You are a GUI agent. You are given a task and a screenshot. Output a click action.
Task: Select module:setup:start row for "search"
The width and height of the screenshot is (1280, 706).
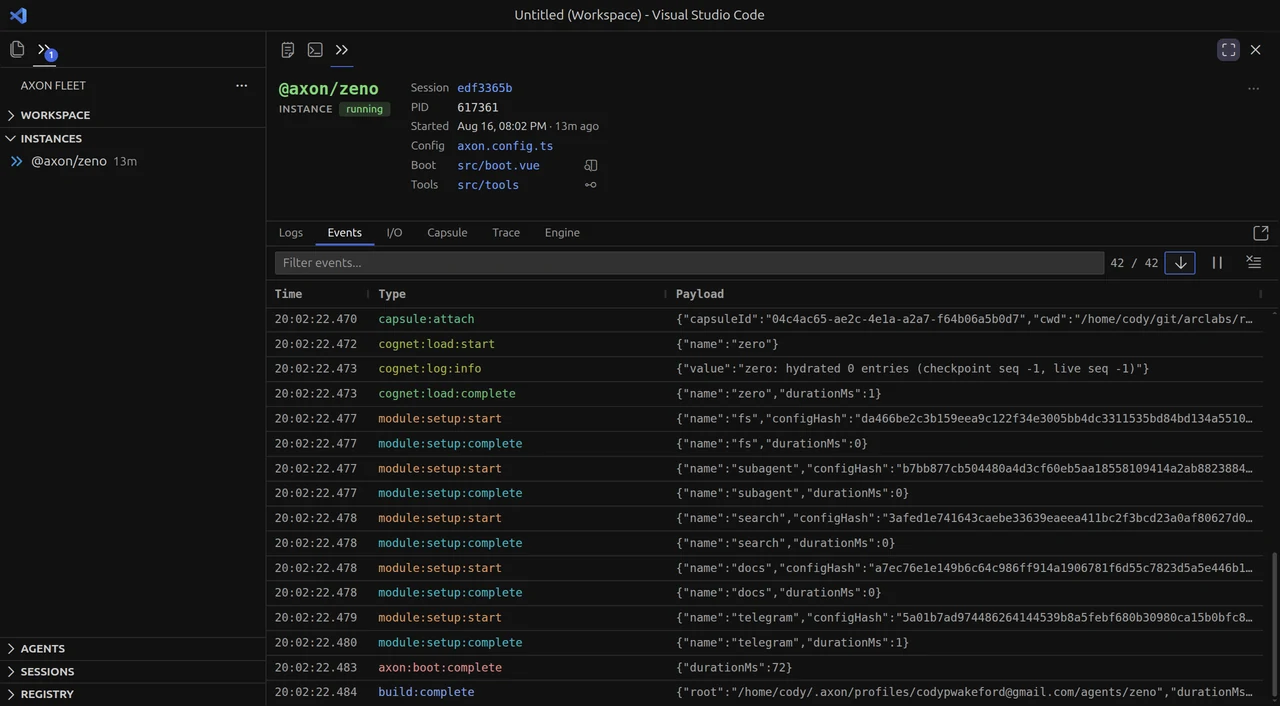(x=767, y=518)
